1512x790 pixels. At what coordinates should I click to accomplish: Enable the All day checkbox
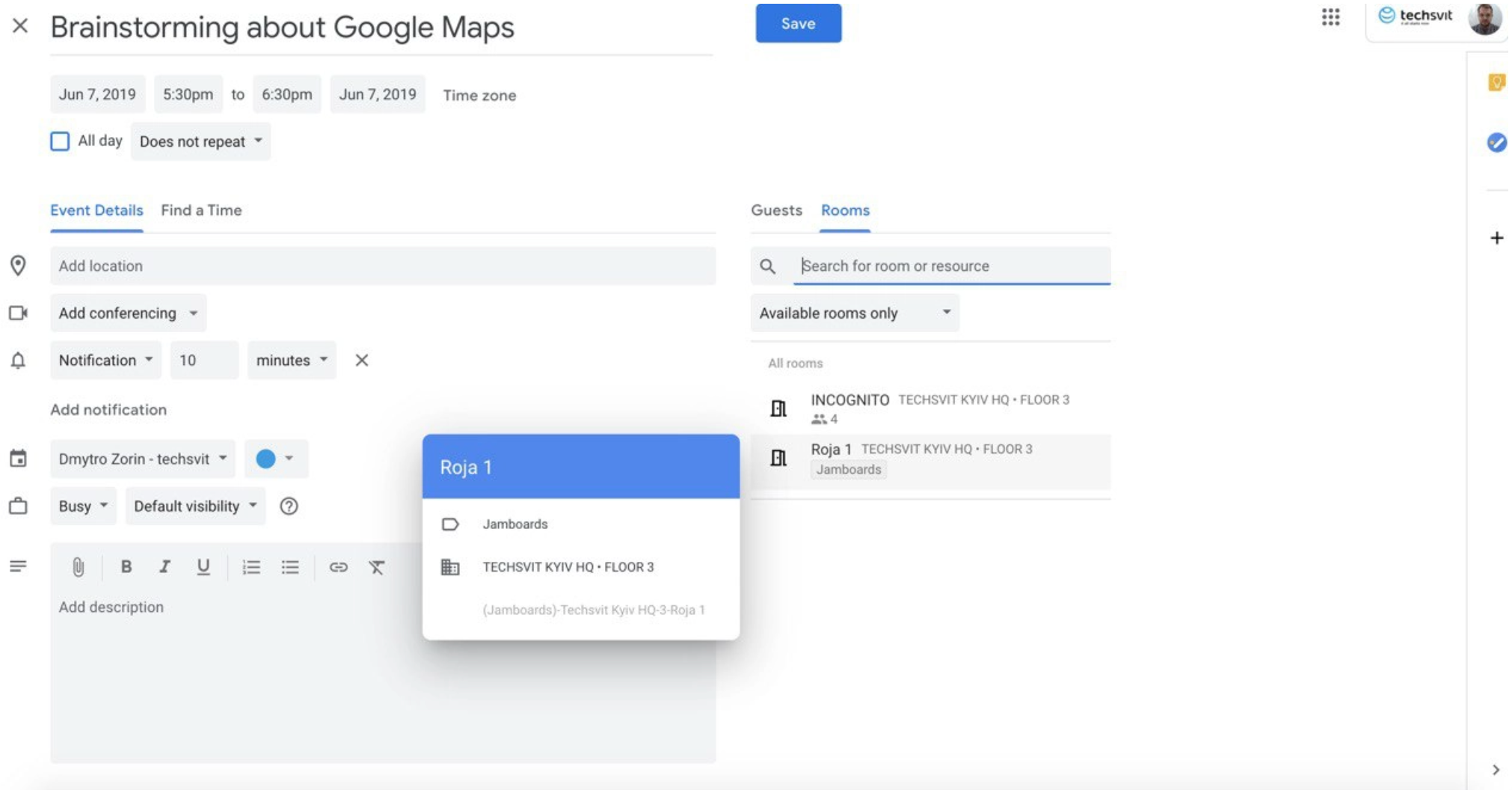[x=60, y=141]
